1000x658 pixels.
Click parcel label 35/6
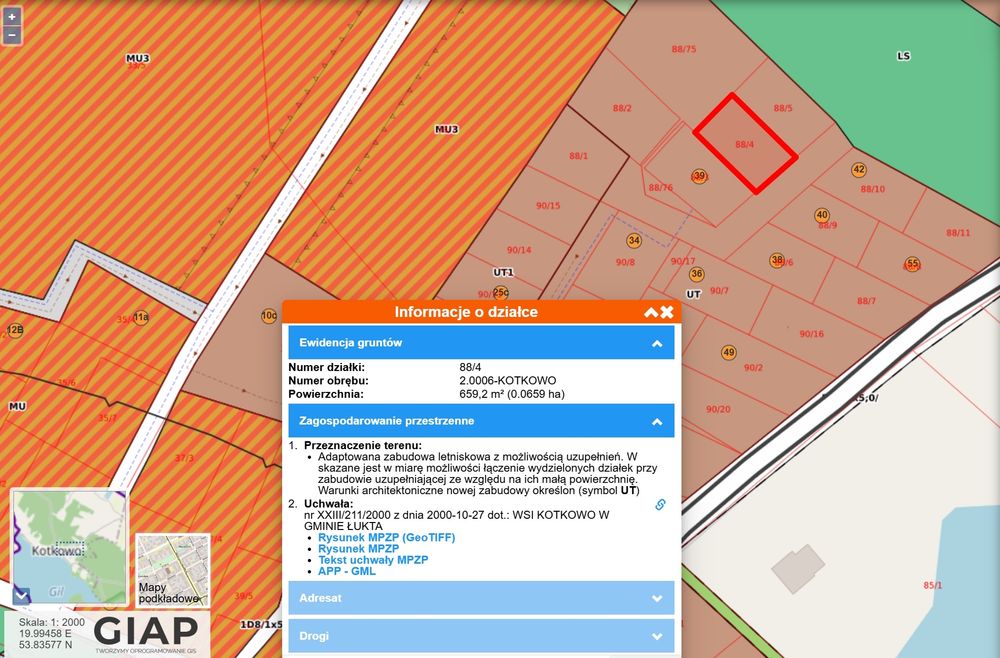pos(66,383)
